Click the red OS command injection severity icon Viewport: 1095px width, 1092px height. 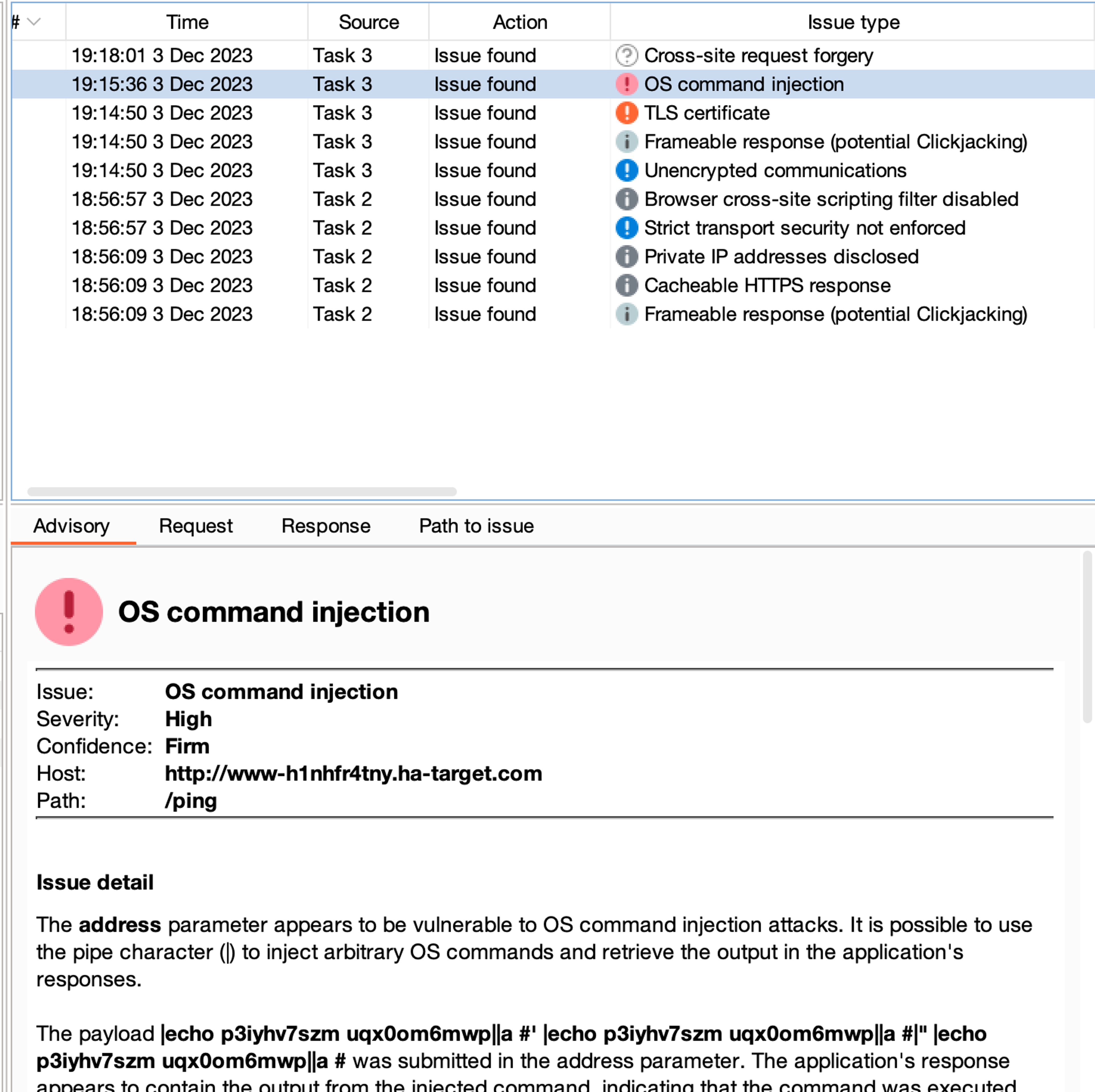pyautogui.click(x=626, y=84)
